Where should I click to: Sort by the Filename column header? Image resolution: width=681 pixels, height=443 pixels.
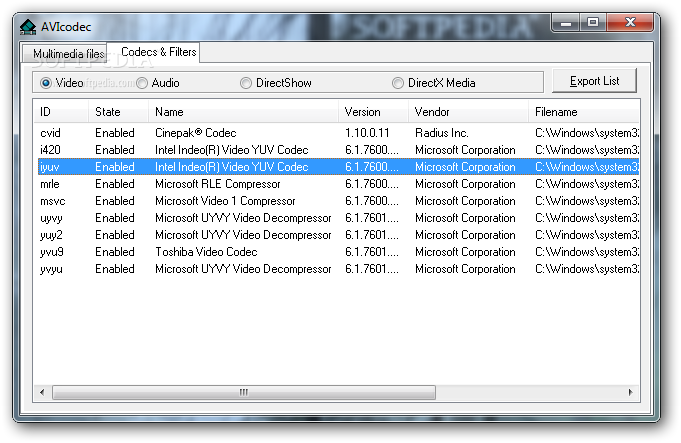pyautogui.click(x=584, y=112)
